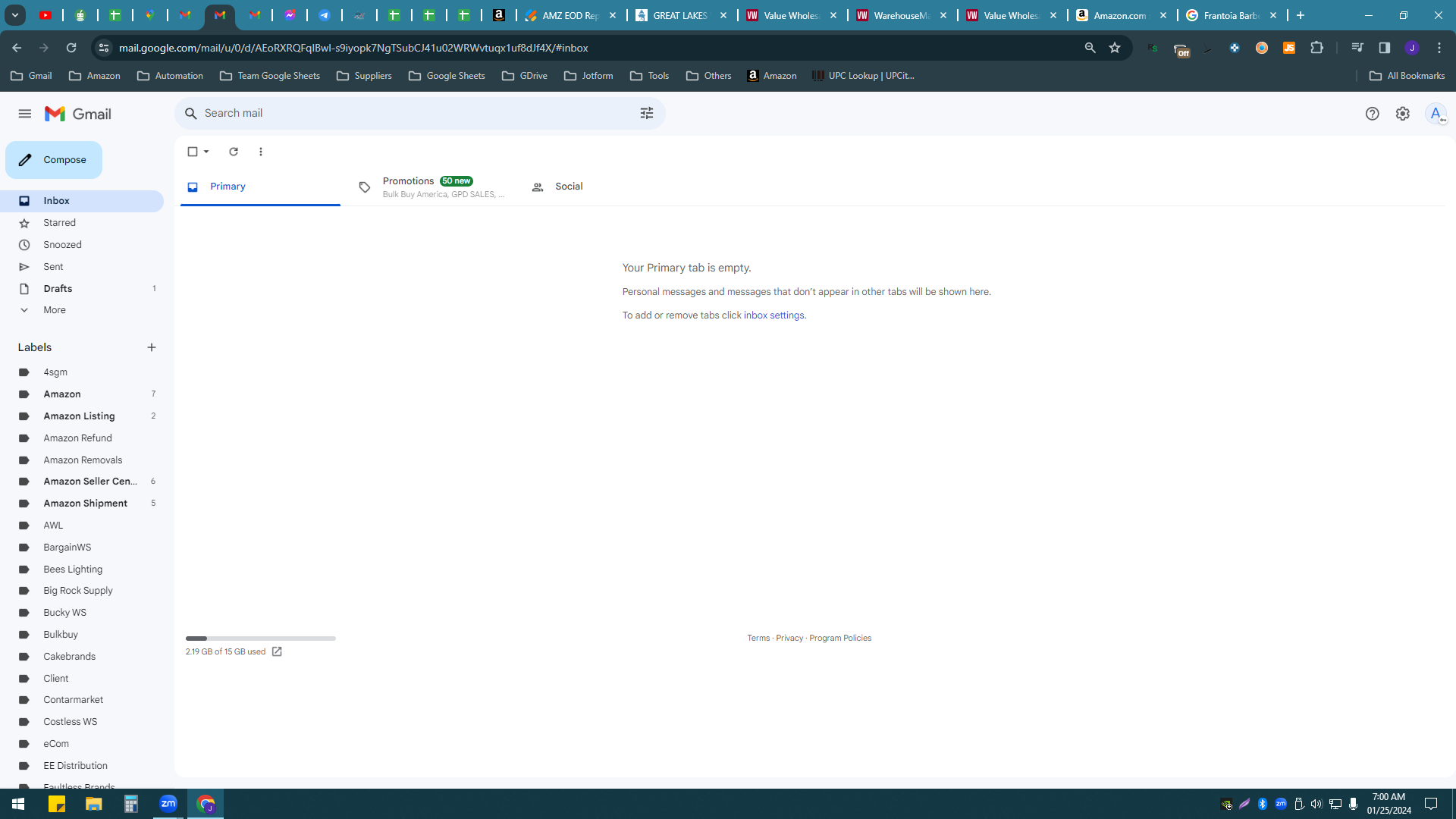Expand the More sidebar section

pyautogui.click(x=82, y=310)
